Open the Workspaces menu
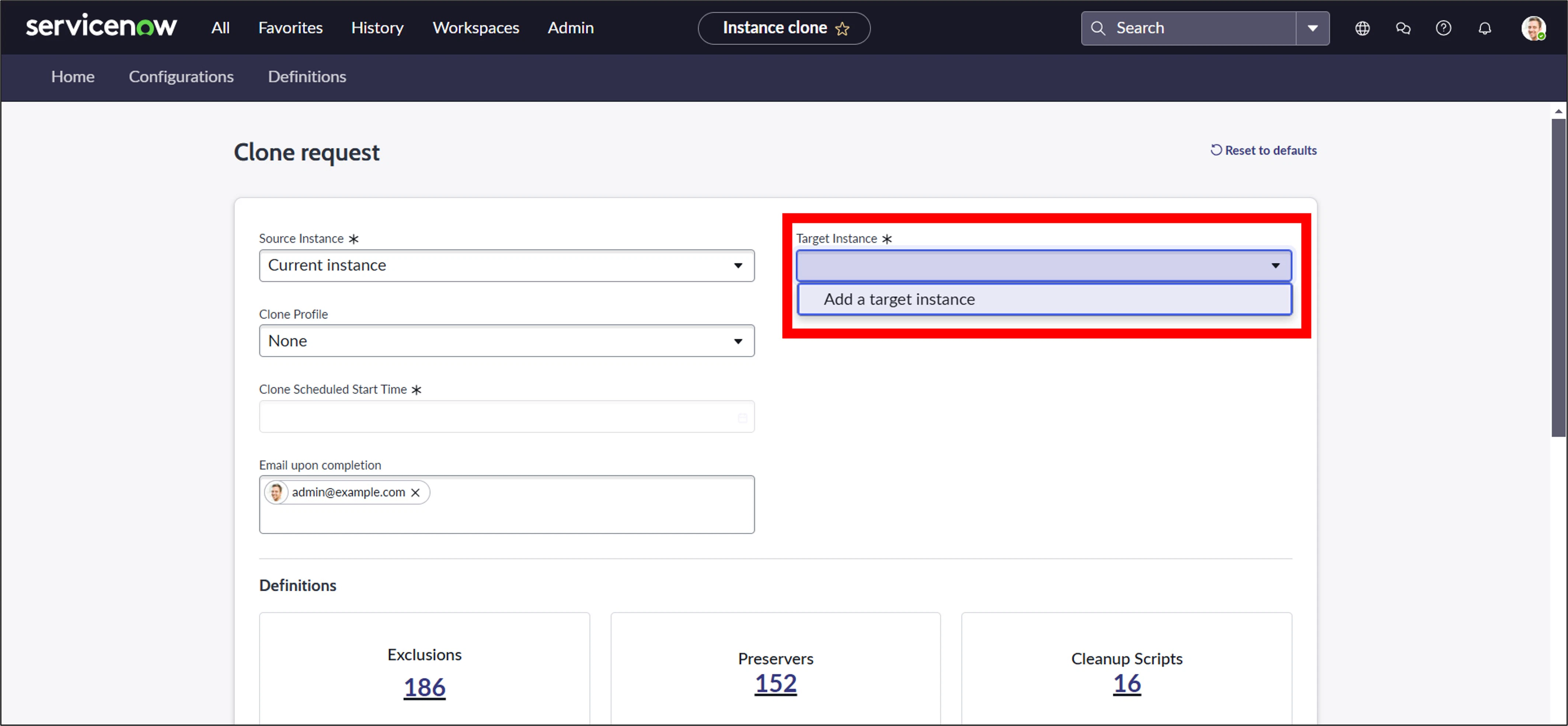 (475, 28)
